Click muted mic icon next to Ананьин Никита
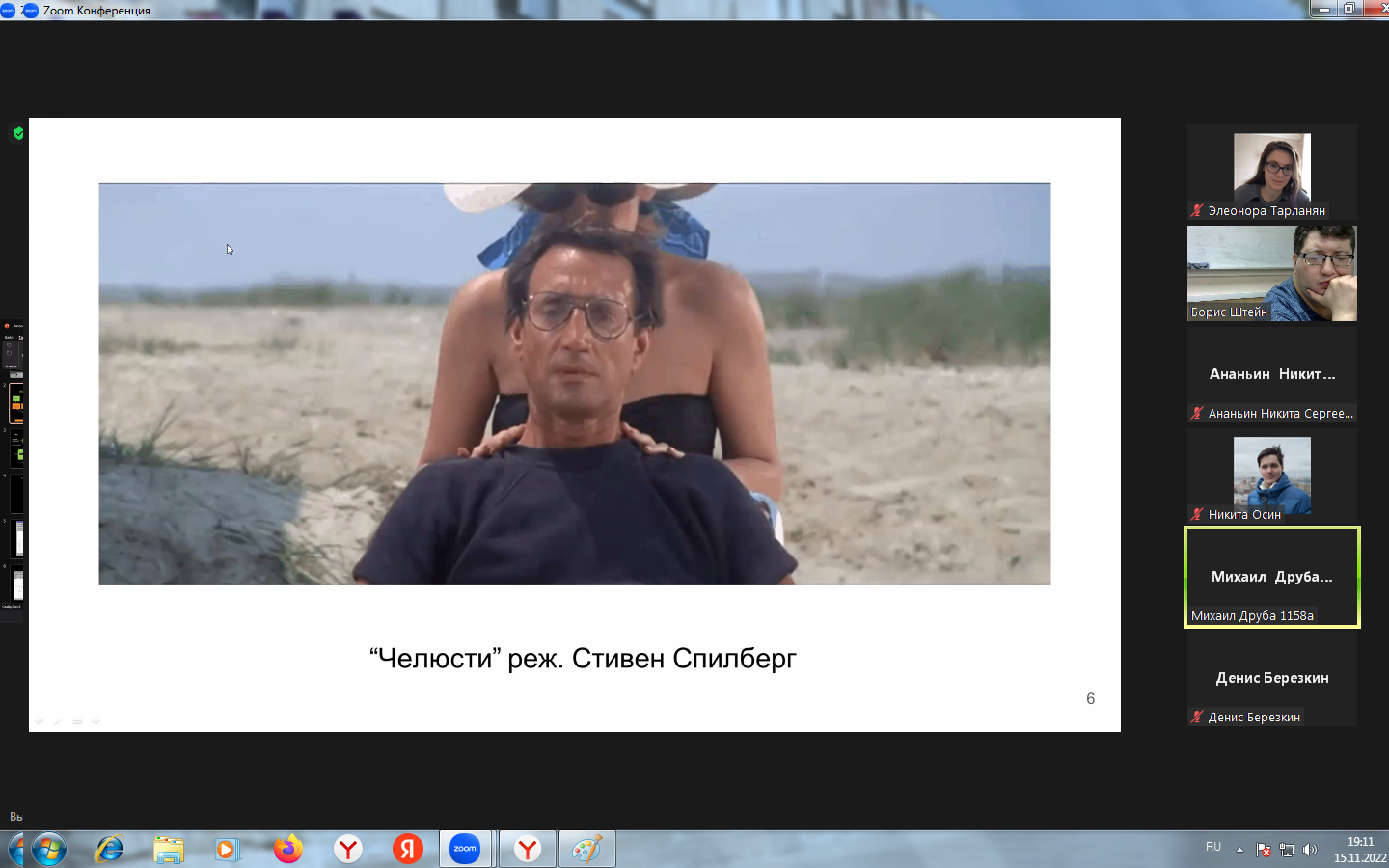Screen dimensions: 1389x868 coord(1197,413)
